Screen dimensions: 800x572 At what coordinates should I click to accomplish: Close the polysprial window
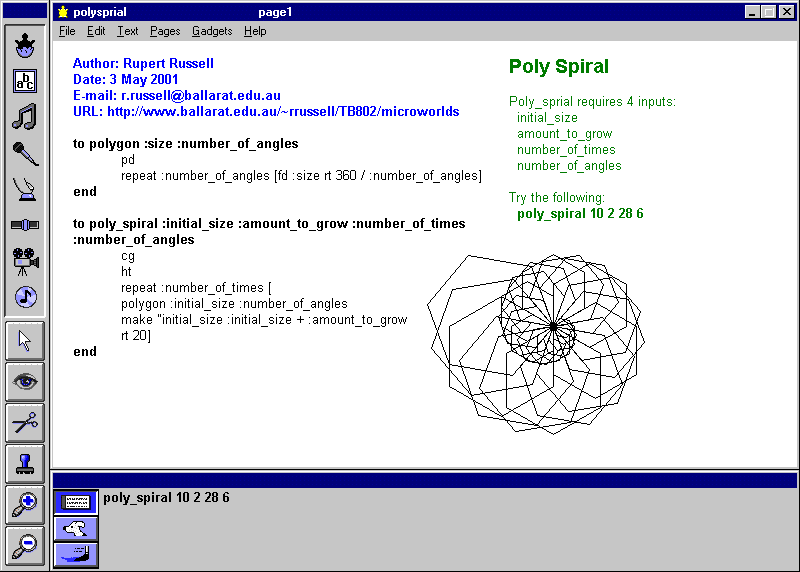[786, 12]
